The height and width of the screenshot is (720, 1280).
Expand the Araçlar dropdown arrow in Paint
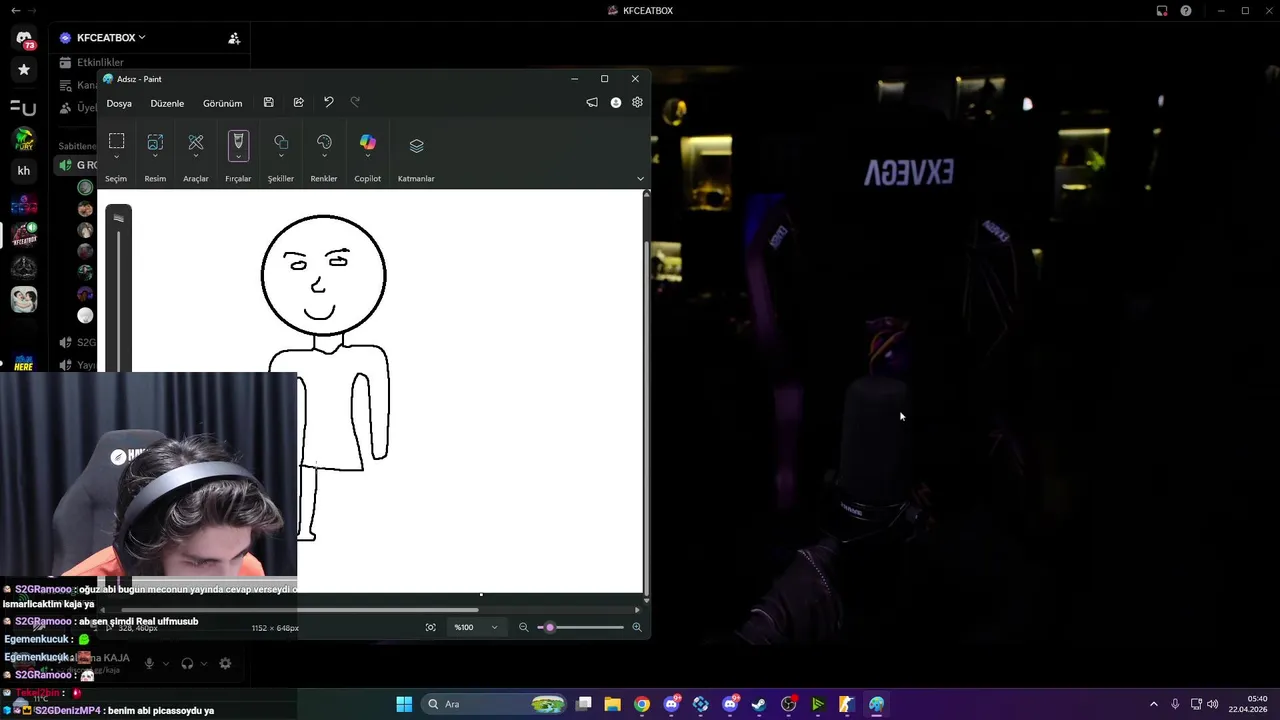pos(196,157)
